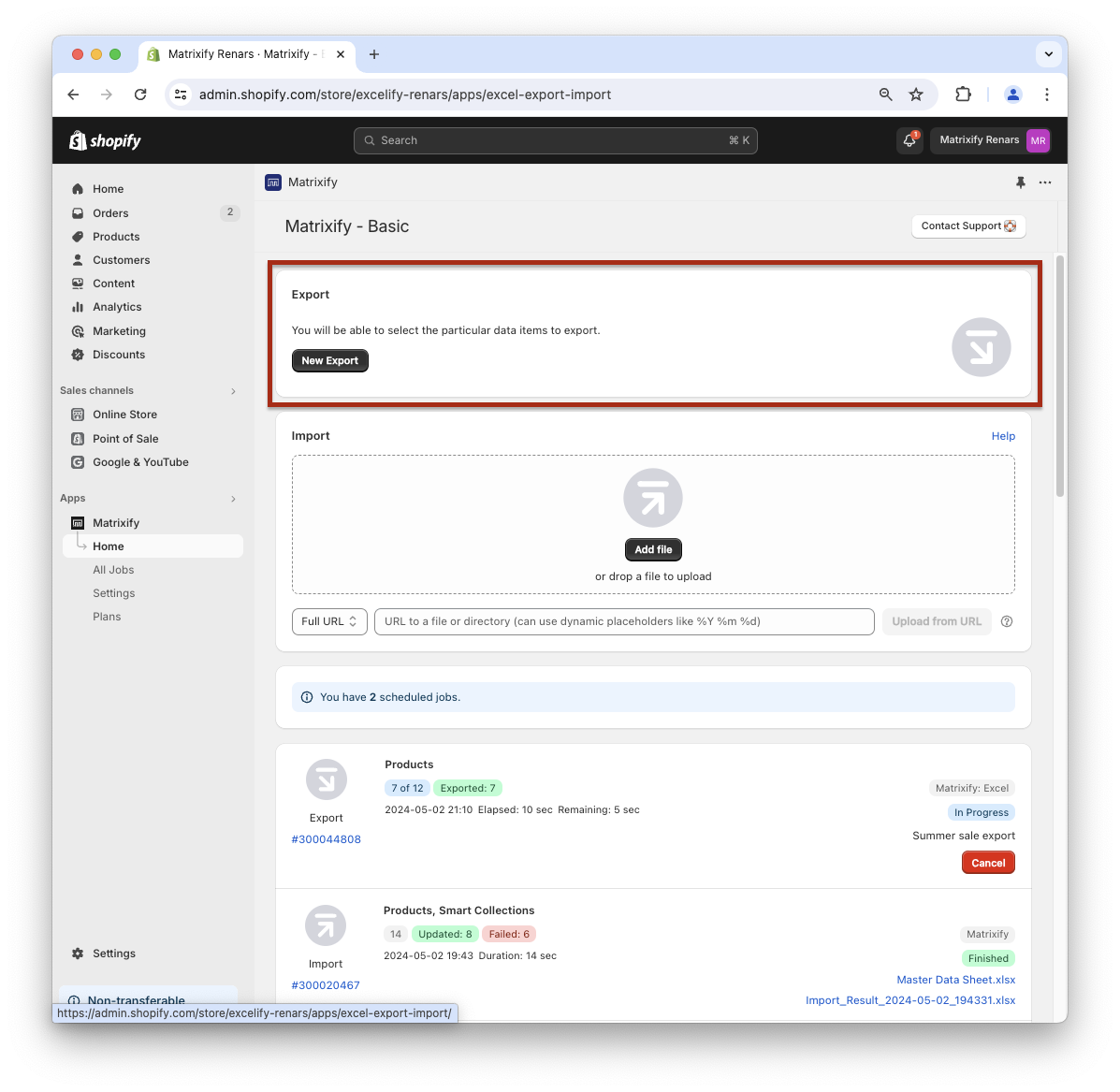The height and width of the screenshot is (1092, 1120).
Task: Expand the Apps section
Action: 233,499
